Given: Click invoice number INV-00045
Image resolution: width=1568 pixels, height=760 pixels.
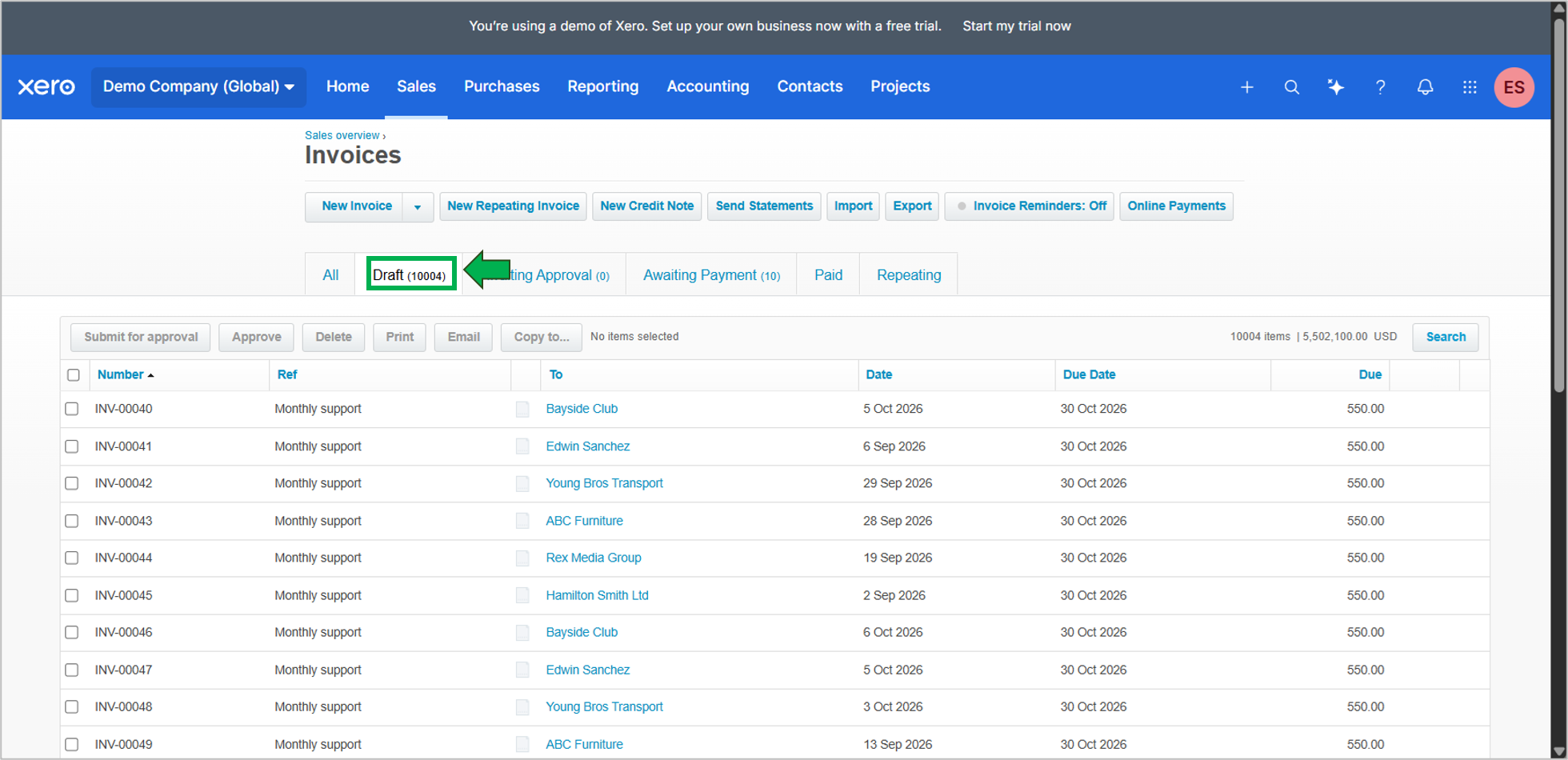Looking at the screenshot, I should click(123, 595).
